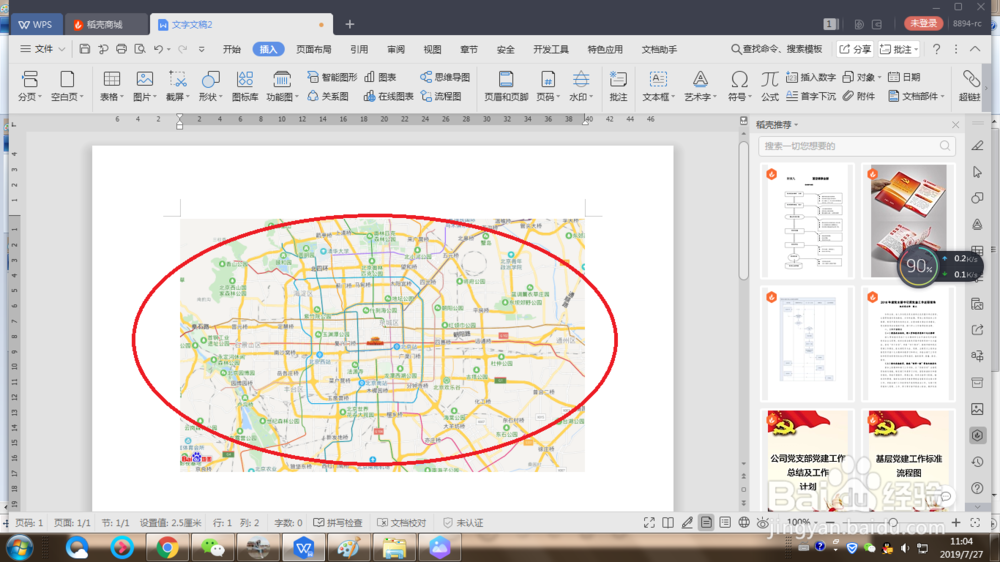The width and height of the screenshot is (1000, 562).
Task: Select page layout view icon in status bar
Action: click(x=706, y=522)
